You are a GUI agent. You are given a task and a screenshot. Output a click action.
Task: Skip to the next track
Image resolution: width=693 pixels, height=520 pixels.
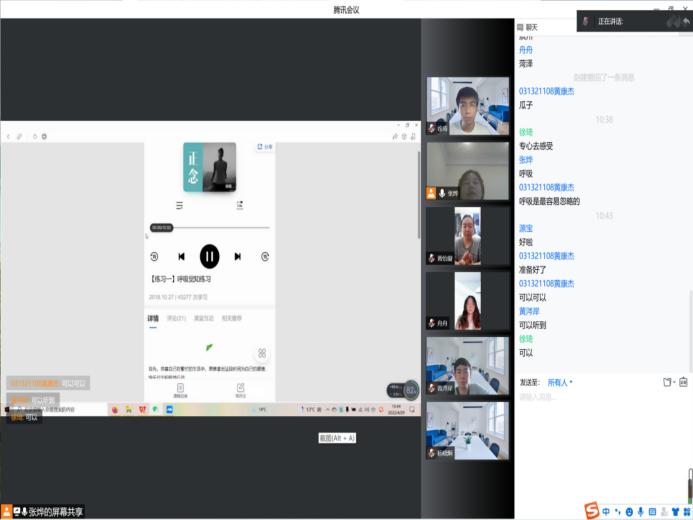point(238,257)
